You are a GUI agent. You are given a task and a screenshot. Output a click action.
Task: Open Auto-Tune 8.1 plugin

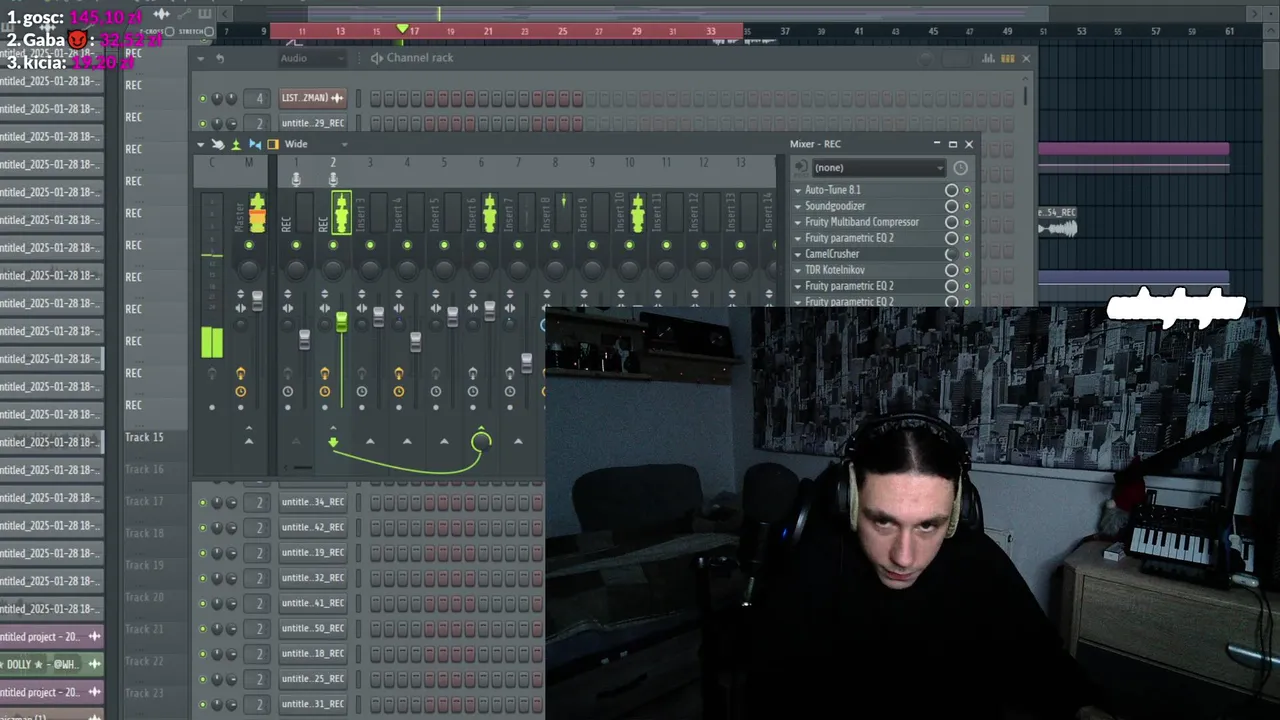point(832,190)
